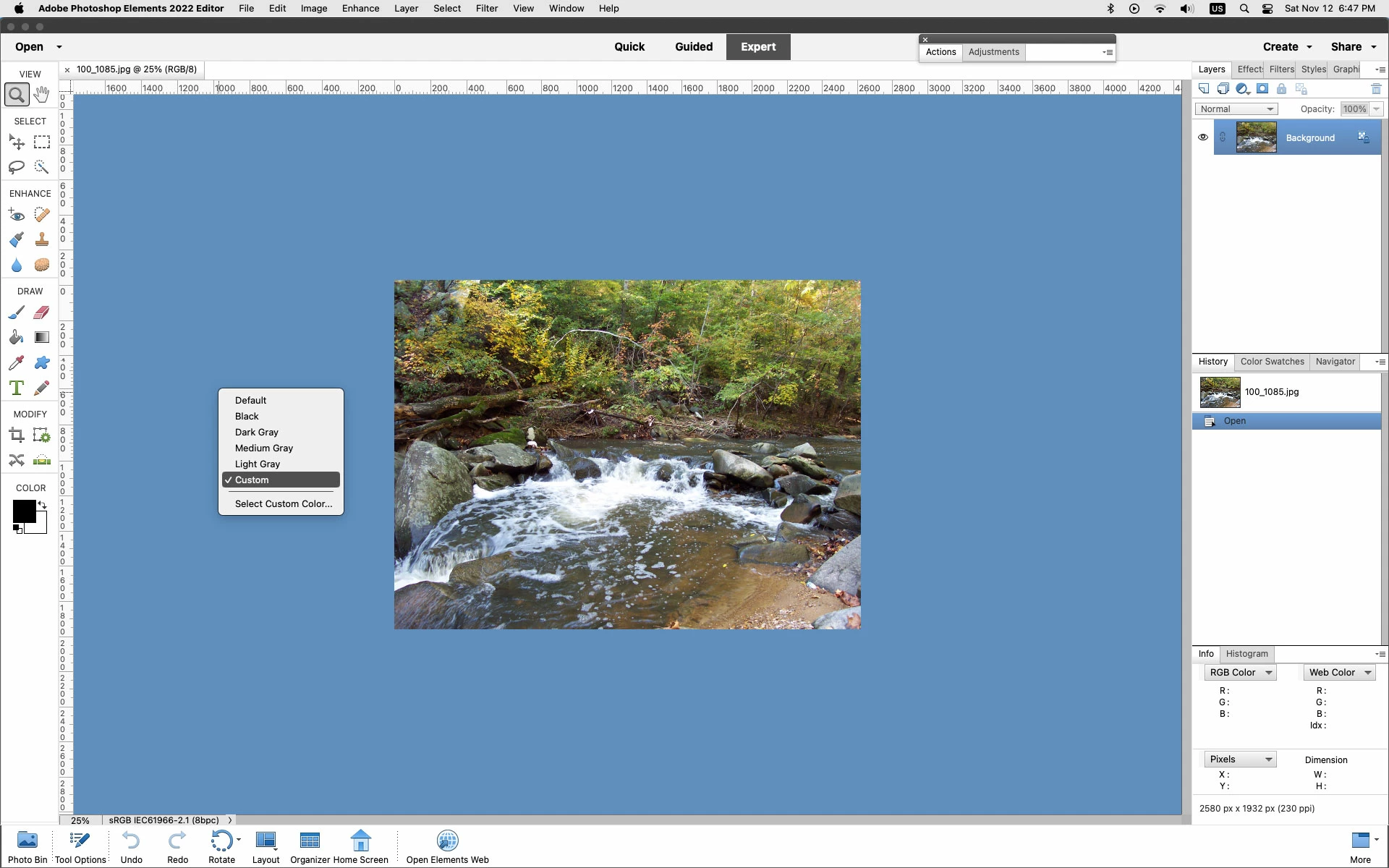Open the Pixels units dropdown

[1240, 759]
